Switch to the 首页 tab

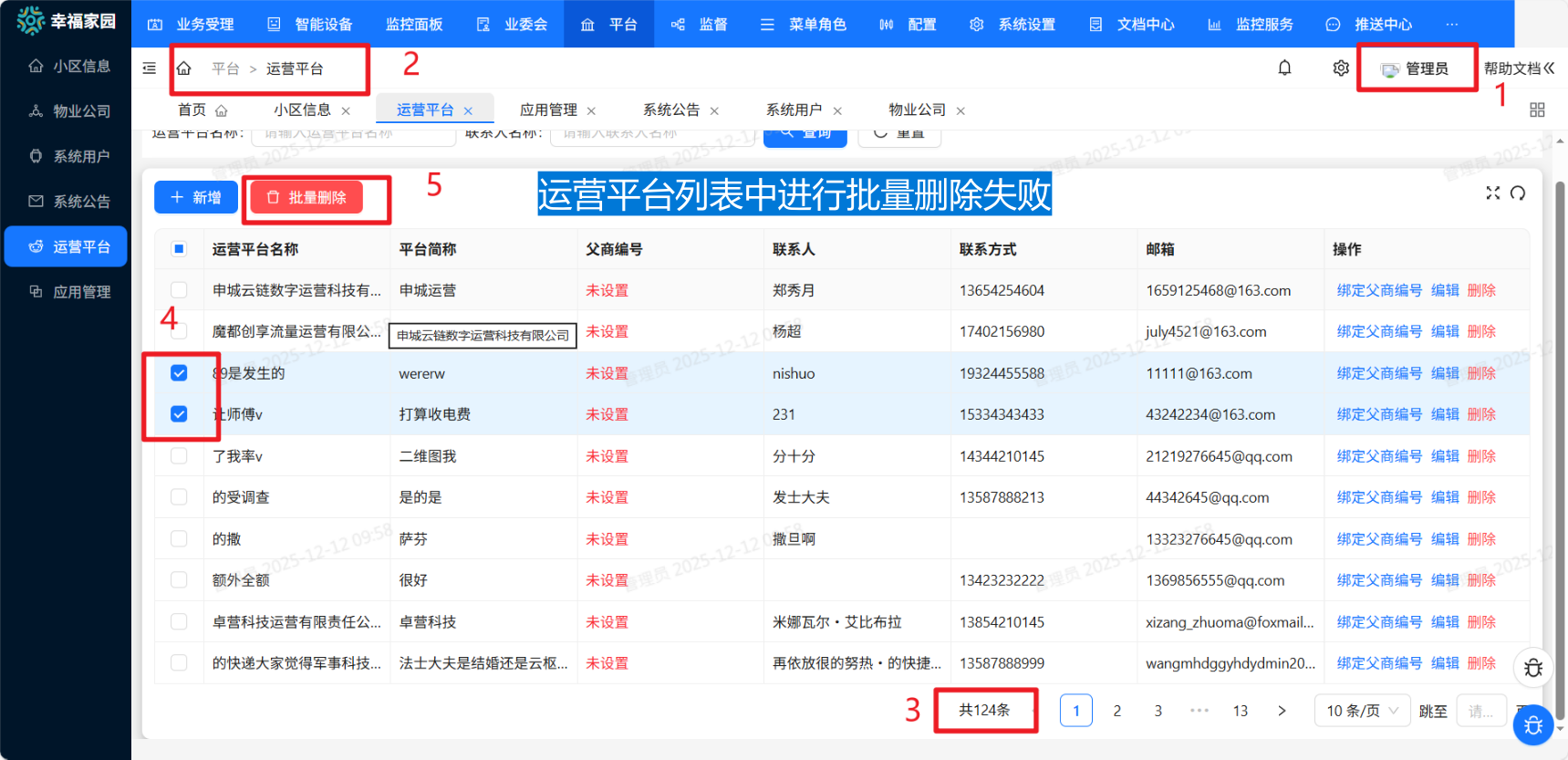(x=202, y=110)
